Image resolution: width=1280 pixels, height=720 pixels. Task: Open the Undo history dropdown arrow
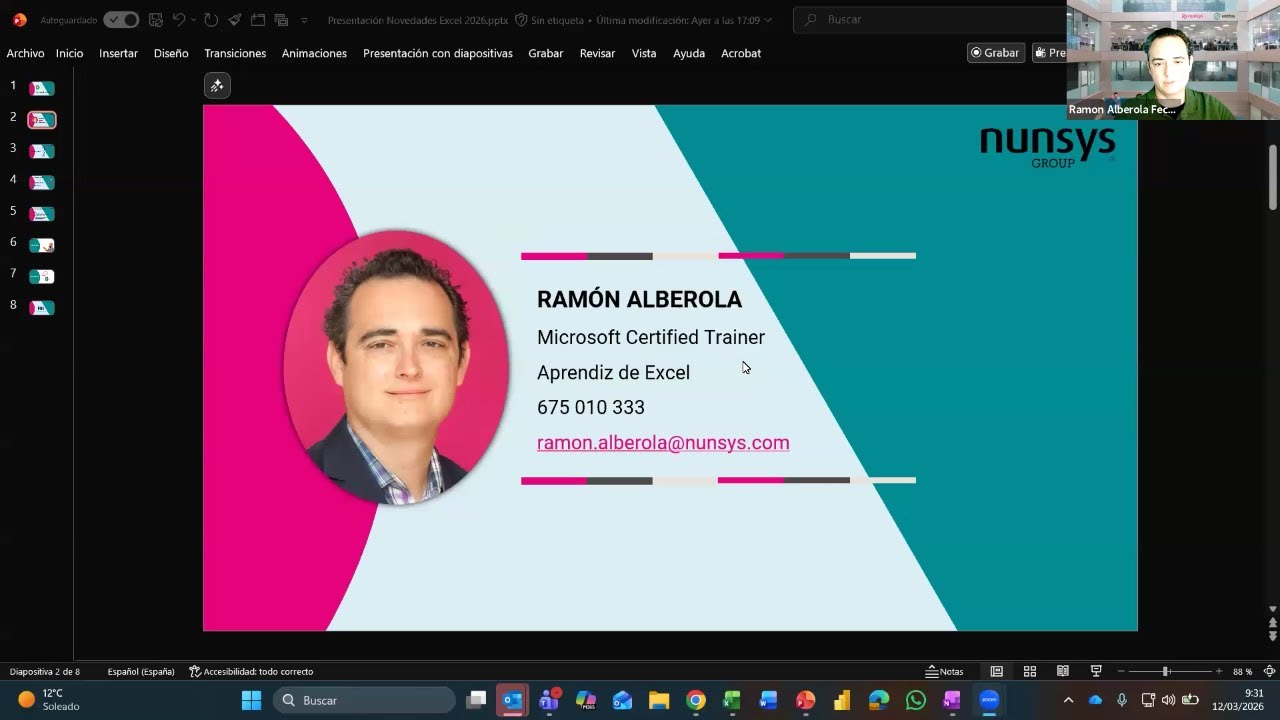click(x=193, y=20)
